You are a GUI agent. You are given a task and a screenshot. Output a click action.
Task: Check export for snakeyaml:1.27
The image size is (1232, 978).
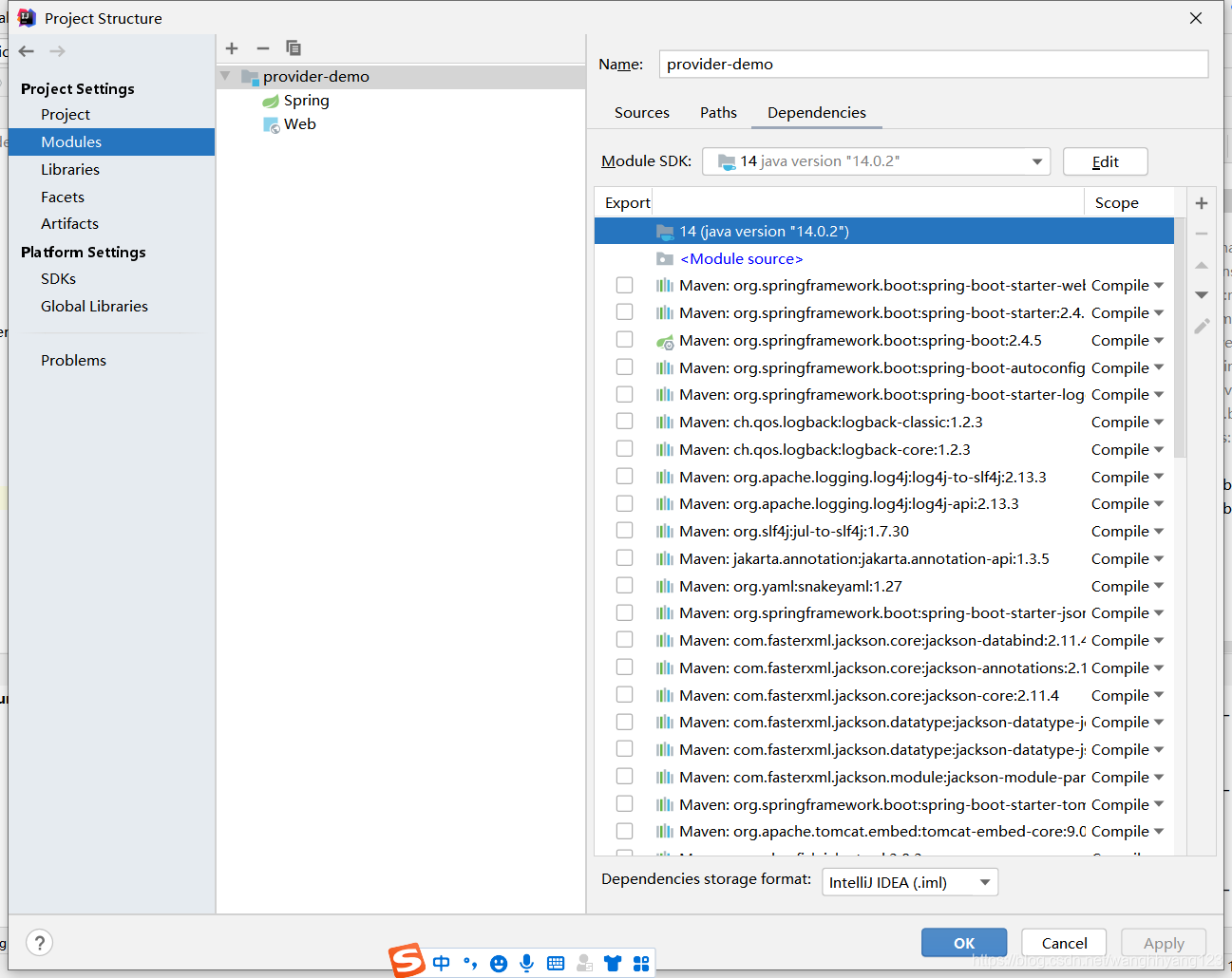(x=624, y=586)
